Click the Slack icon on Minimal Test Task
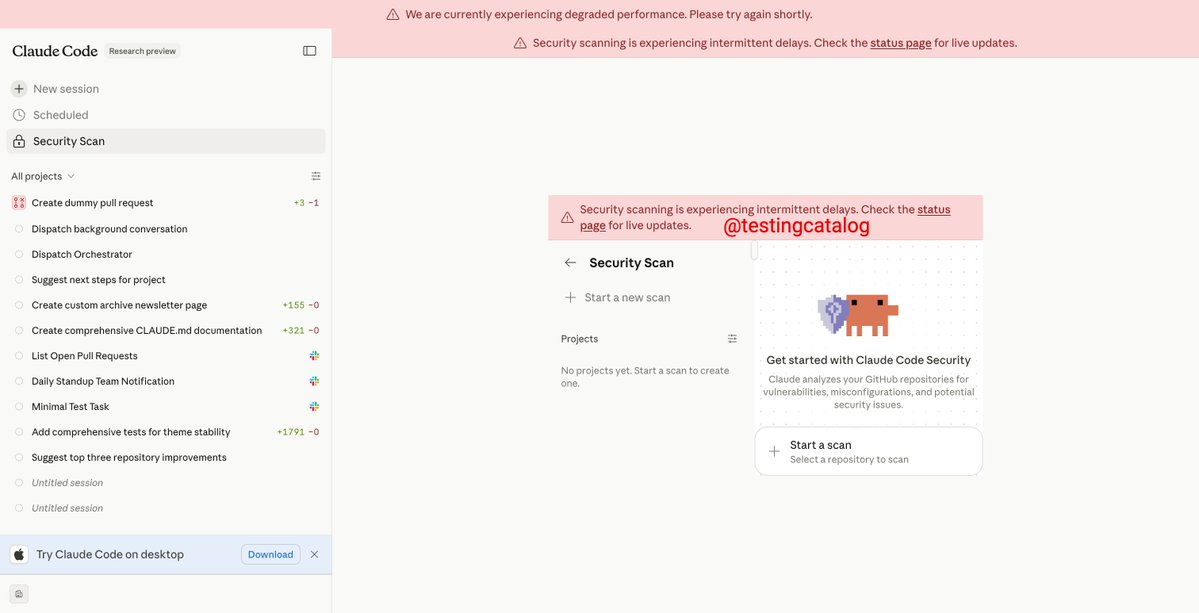Image resolution: width=1199 pixels, height=613 pixels. [314, 407]
